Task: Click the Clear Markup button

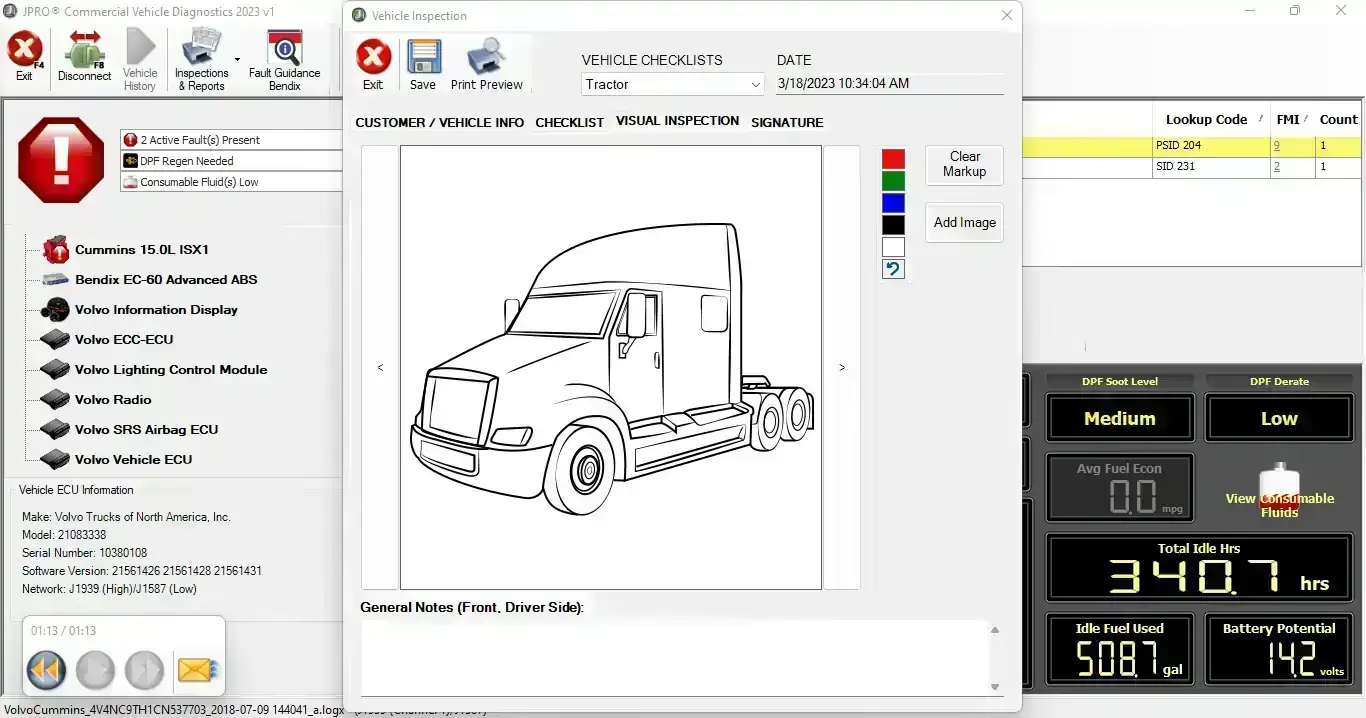Action: pyautogui.click(x=964, y=164)
